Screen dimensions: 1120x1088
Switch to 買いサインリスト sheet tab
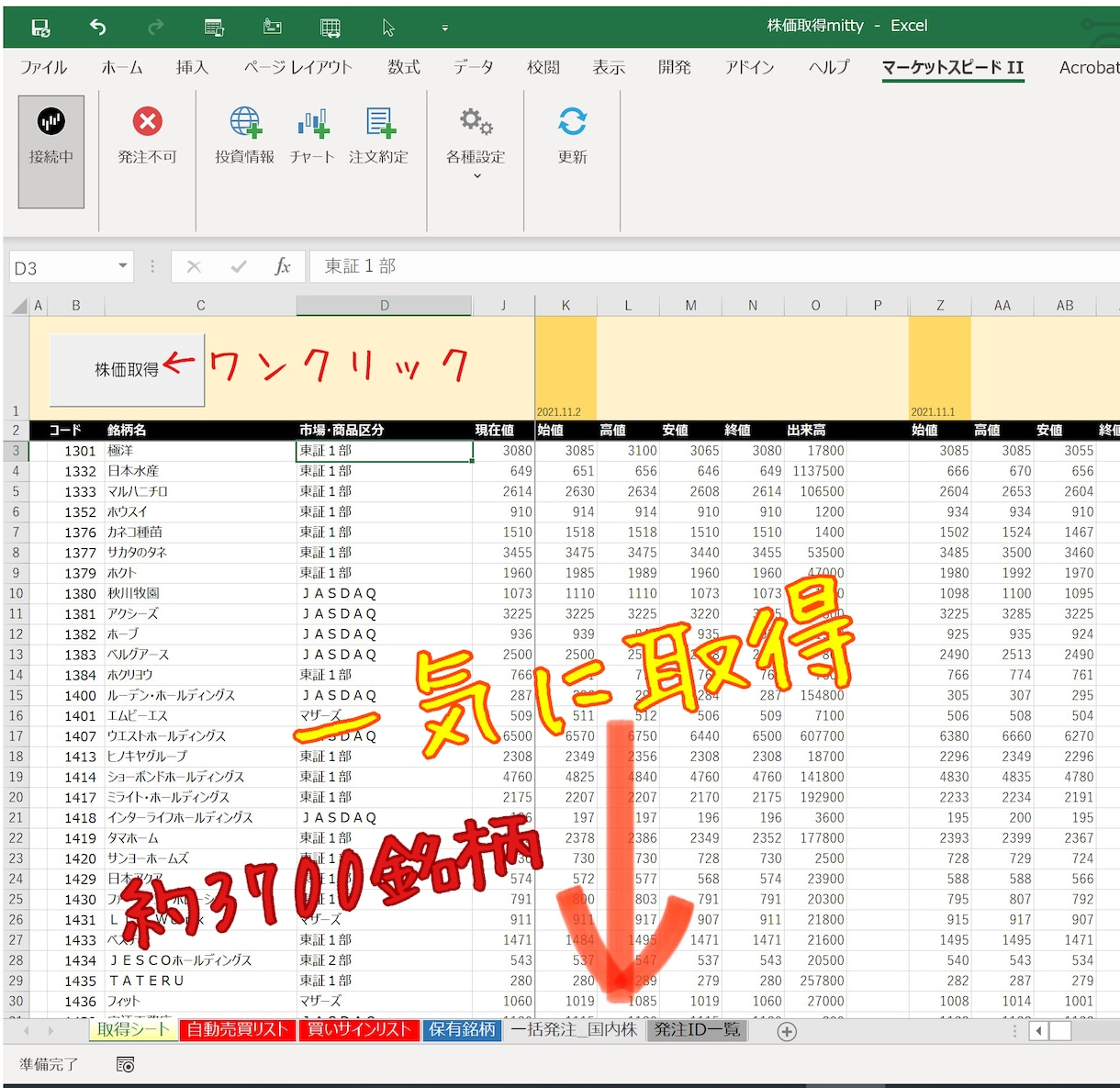pyautogui.click(x=359, y=1030)
